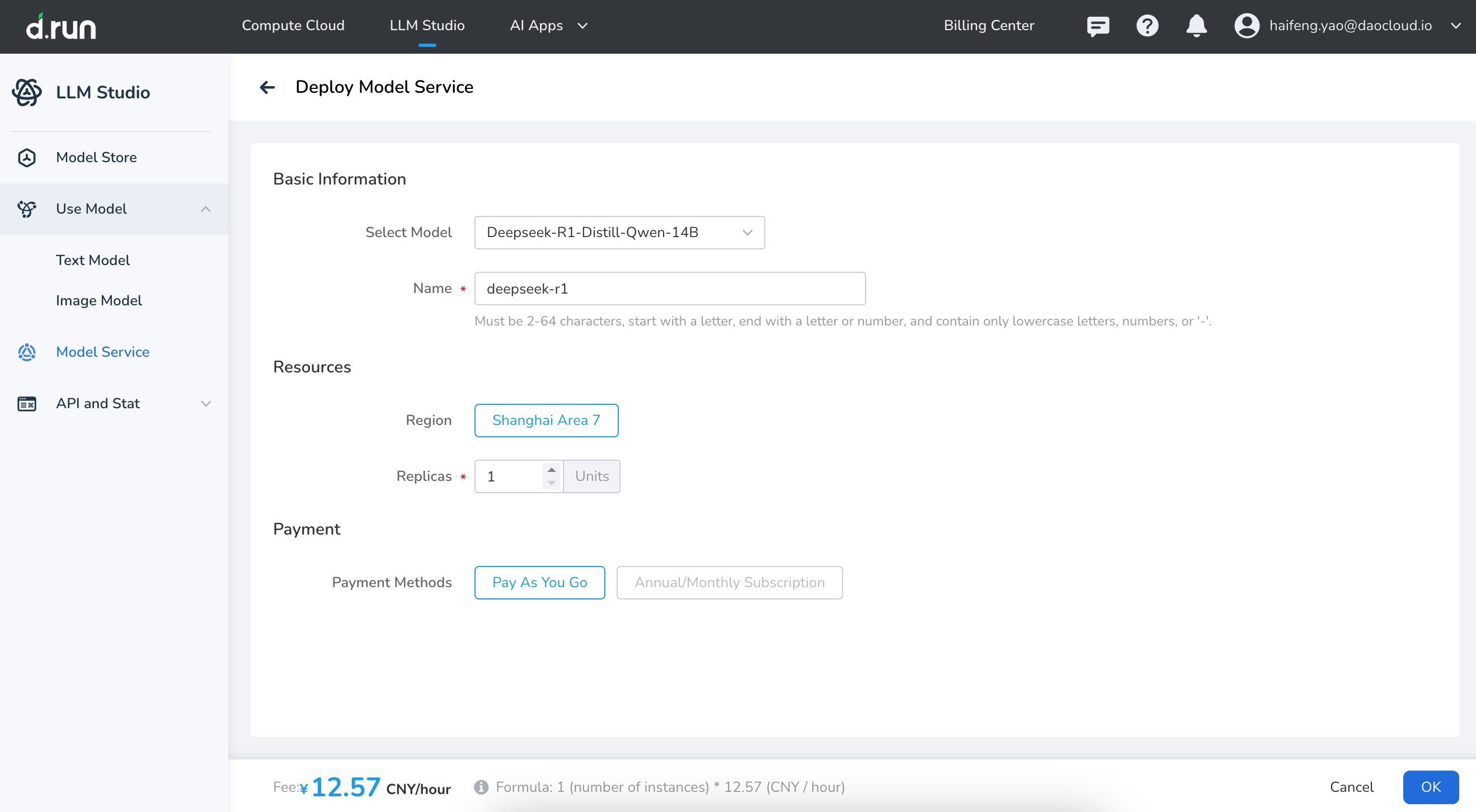This screenshot has height=812, width=1476.
Task: Click the OK button
Action: point(1430,787)
